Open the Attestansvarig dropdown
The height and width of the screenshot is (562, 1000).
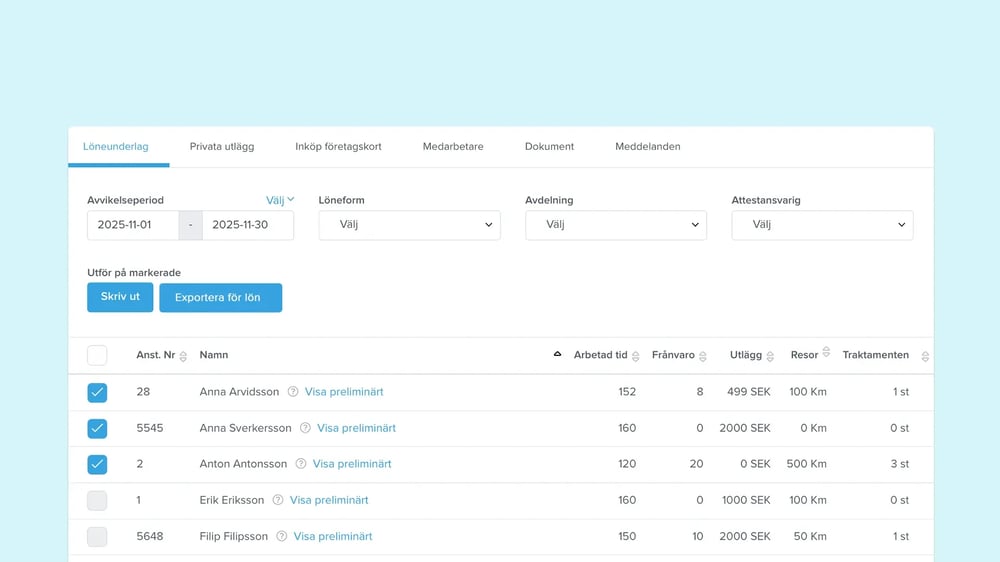pos(822,225)
